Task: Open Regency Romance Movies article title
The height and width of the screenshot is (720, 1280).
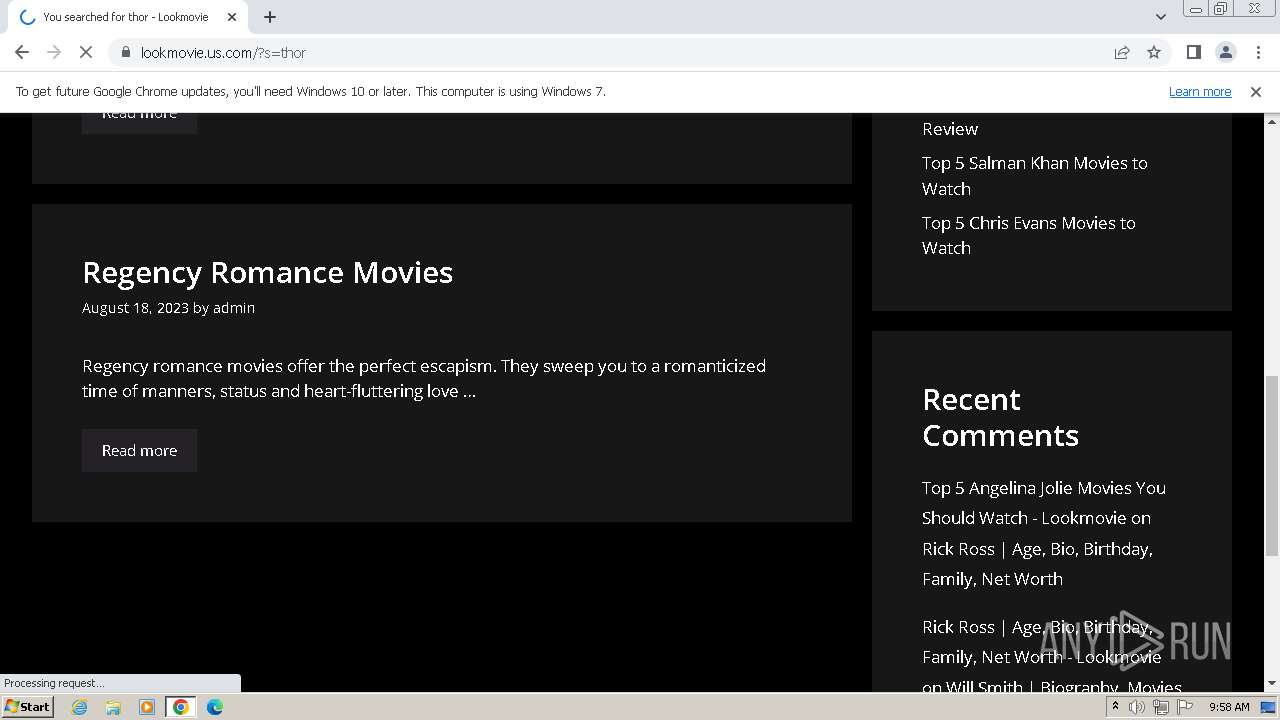Action: pos(267,272)
